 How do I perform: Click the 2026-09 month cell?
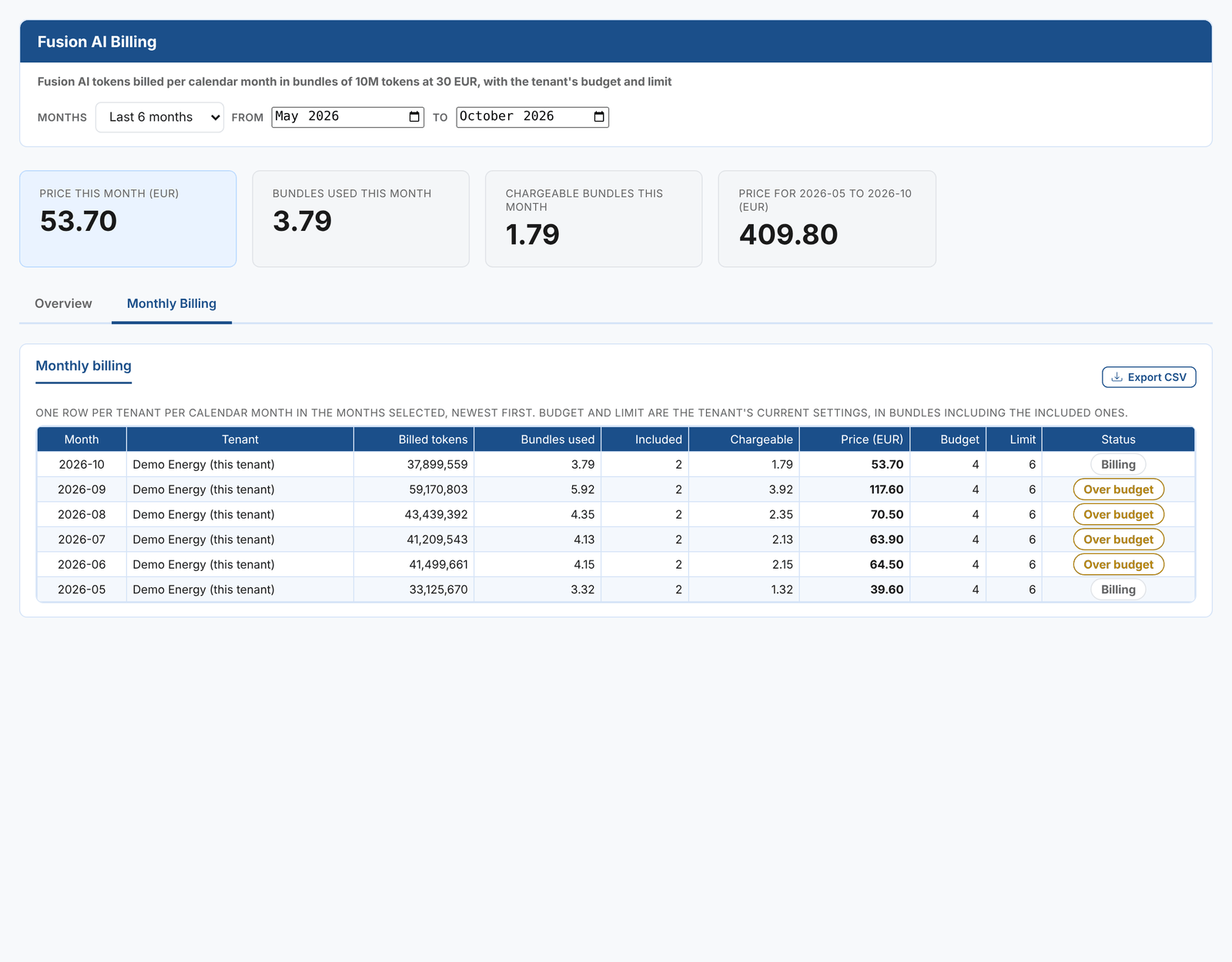point(82,489)
